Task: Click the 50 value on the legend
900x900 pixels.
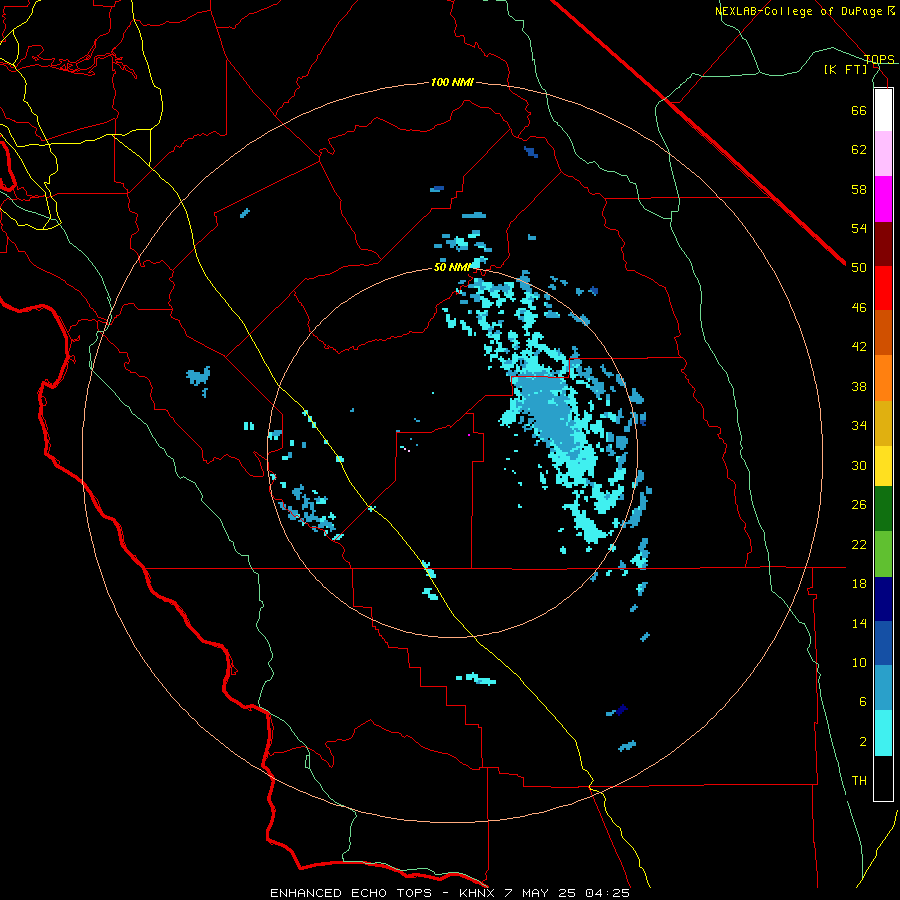Action: point(859,268)
